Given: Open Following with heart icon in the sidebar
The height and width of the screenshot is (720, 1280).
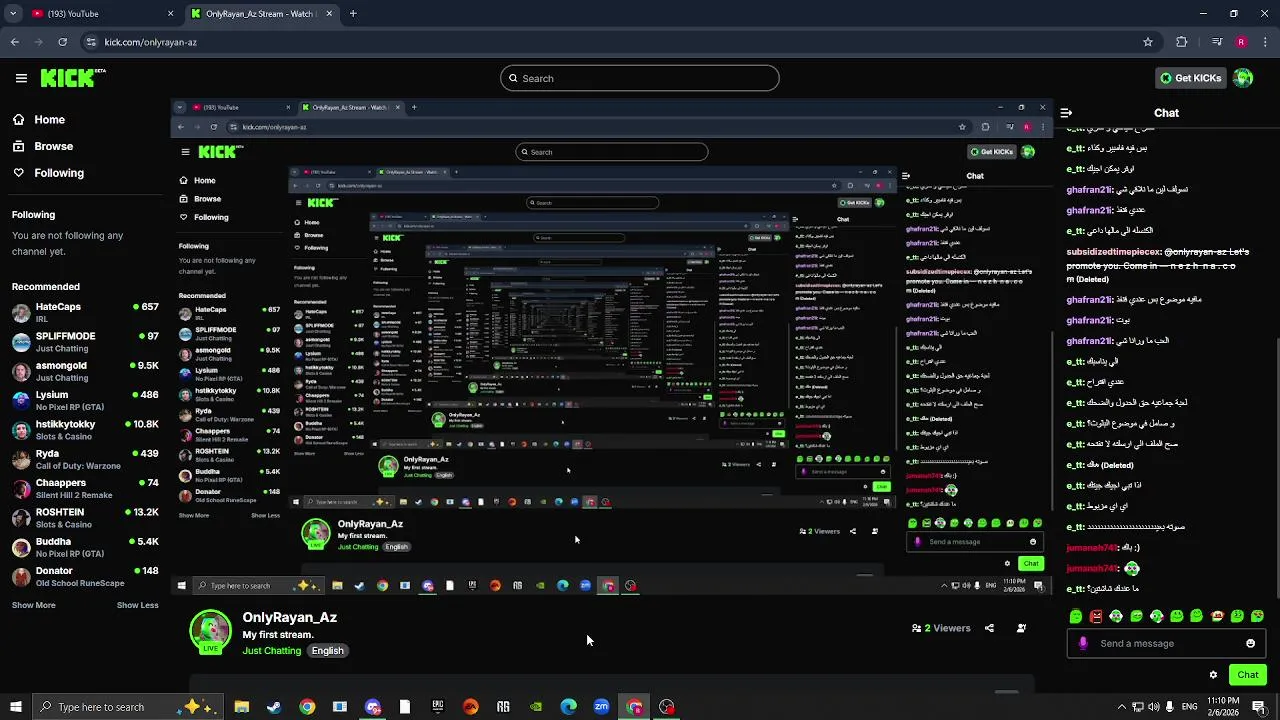Looking at the screenshot, I should [x=48, y=173].
